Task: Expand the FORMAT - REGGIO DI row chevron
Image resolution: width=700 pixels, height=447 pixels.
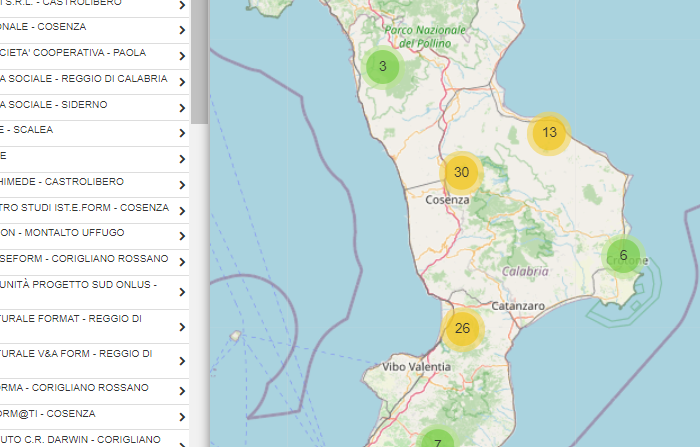Action: pos(182,327)
